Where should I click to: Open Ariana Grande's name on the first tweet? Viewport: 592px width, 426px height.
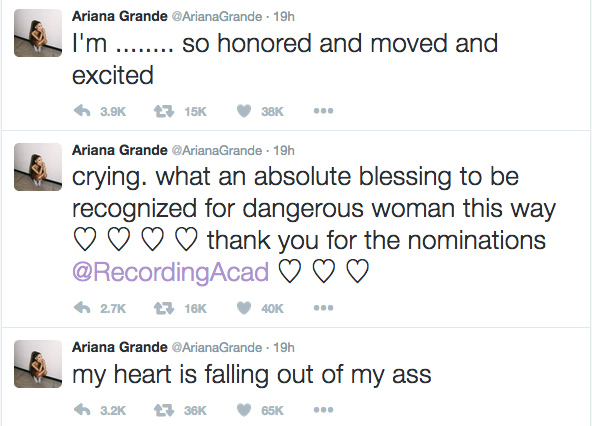(120, 16)
